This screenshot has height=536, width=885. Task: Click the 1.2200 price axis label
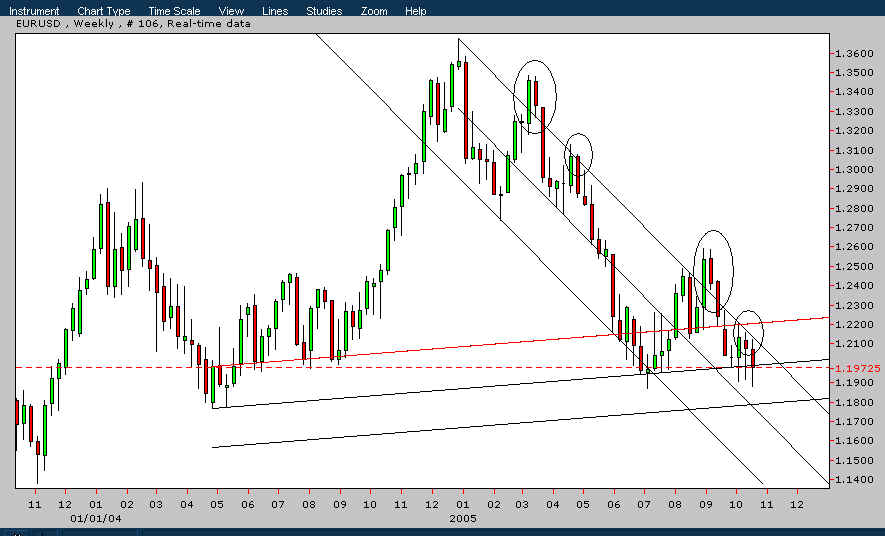pyautogui.click(x=854, y=324)
